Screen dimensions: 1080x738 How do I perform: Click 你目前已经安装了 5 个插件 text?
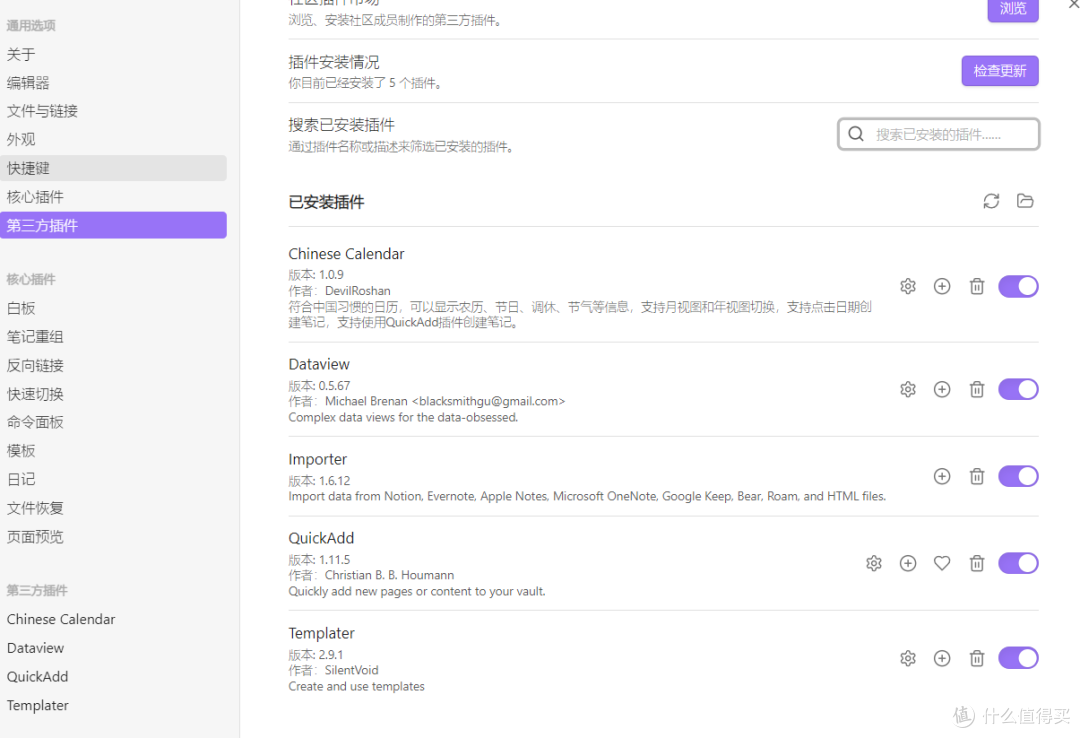(365, 83)
